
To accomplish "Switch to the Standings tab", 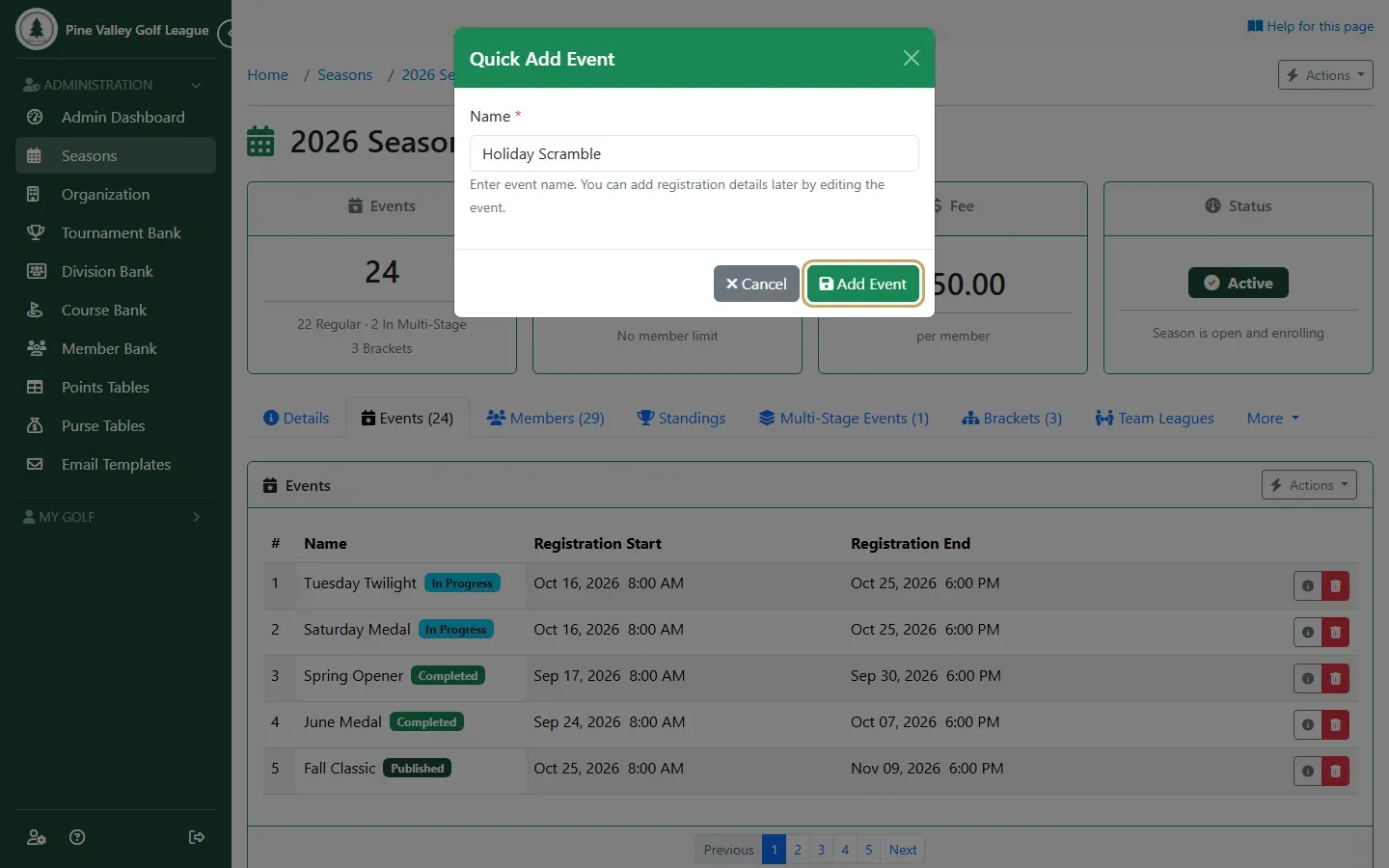I will pos(681,418).
